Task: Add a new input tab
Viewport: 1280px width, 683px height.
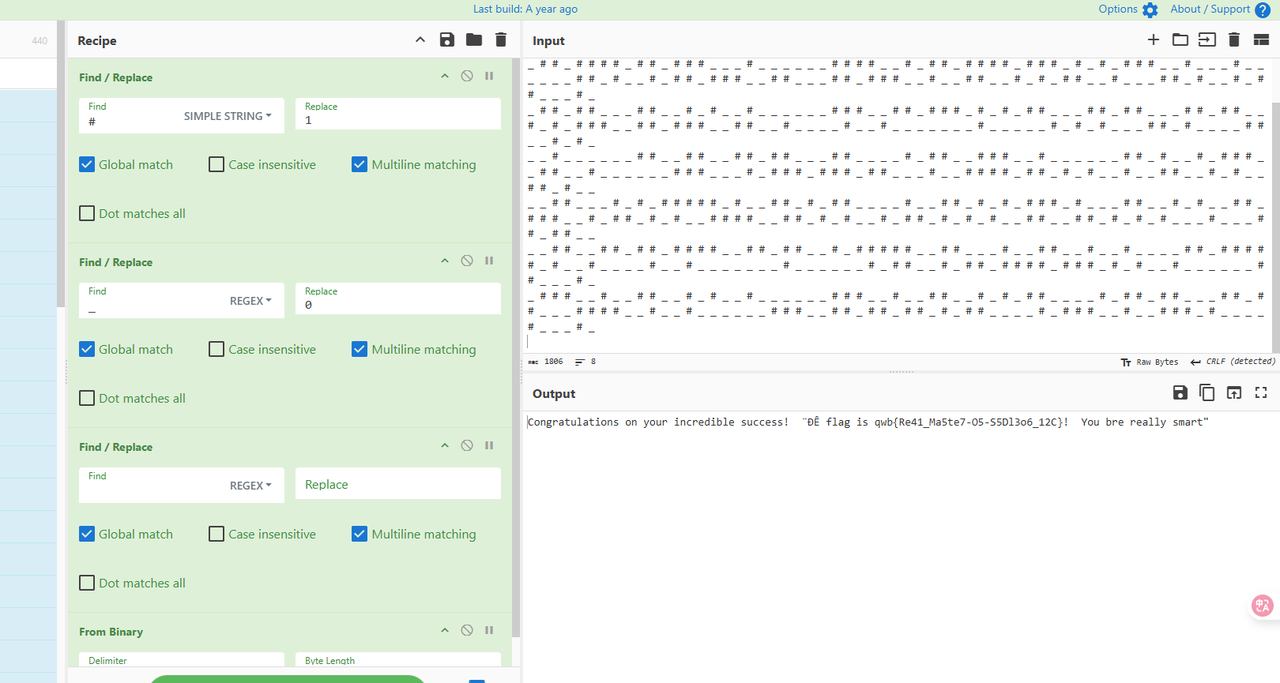Action: 1153,40
